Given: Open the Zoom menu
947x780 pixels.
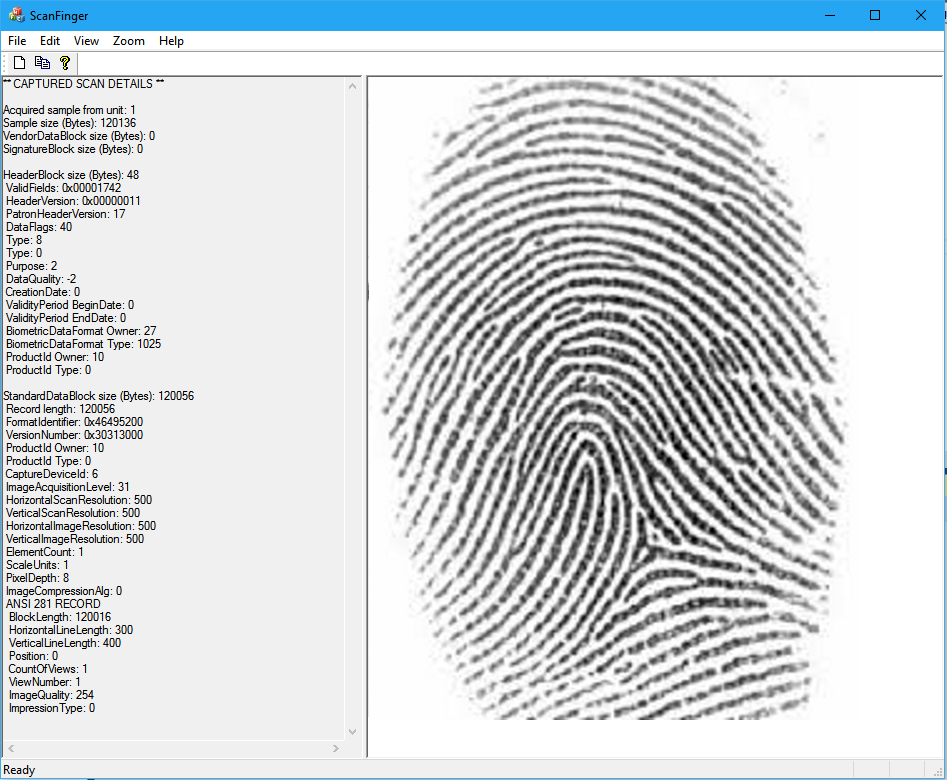Looking at the screenshot, I should [129, 41].
